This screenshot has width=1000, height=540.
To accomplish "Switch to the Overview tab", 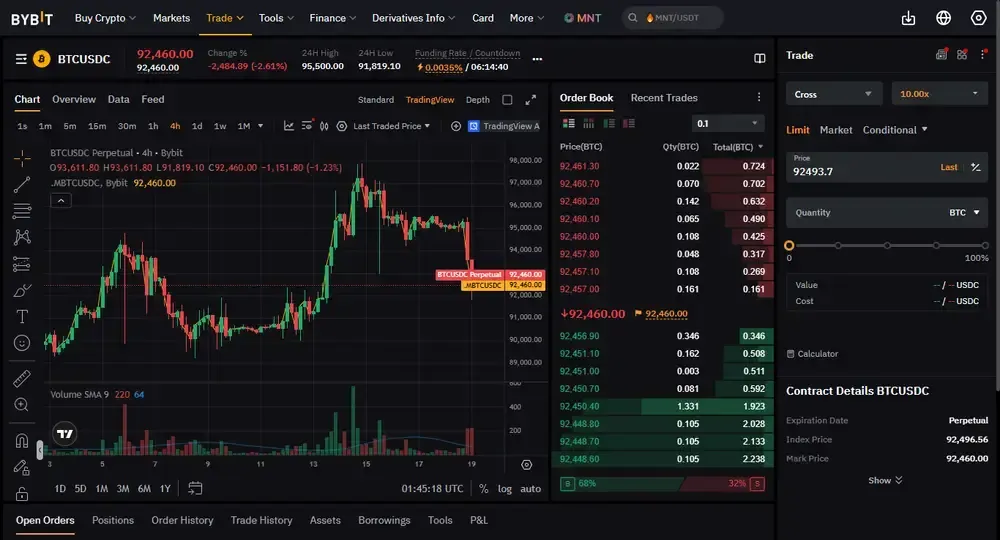I will (74, 99).
